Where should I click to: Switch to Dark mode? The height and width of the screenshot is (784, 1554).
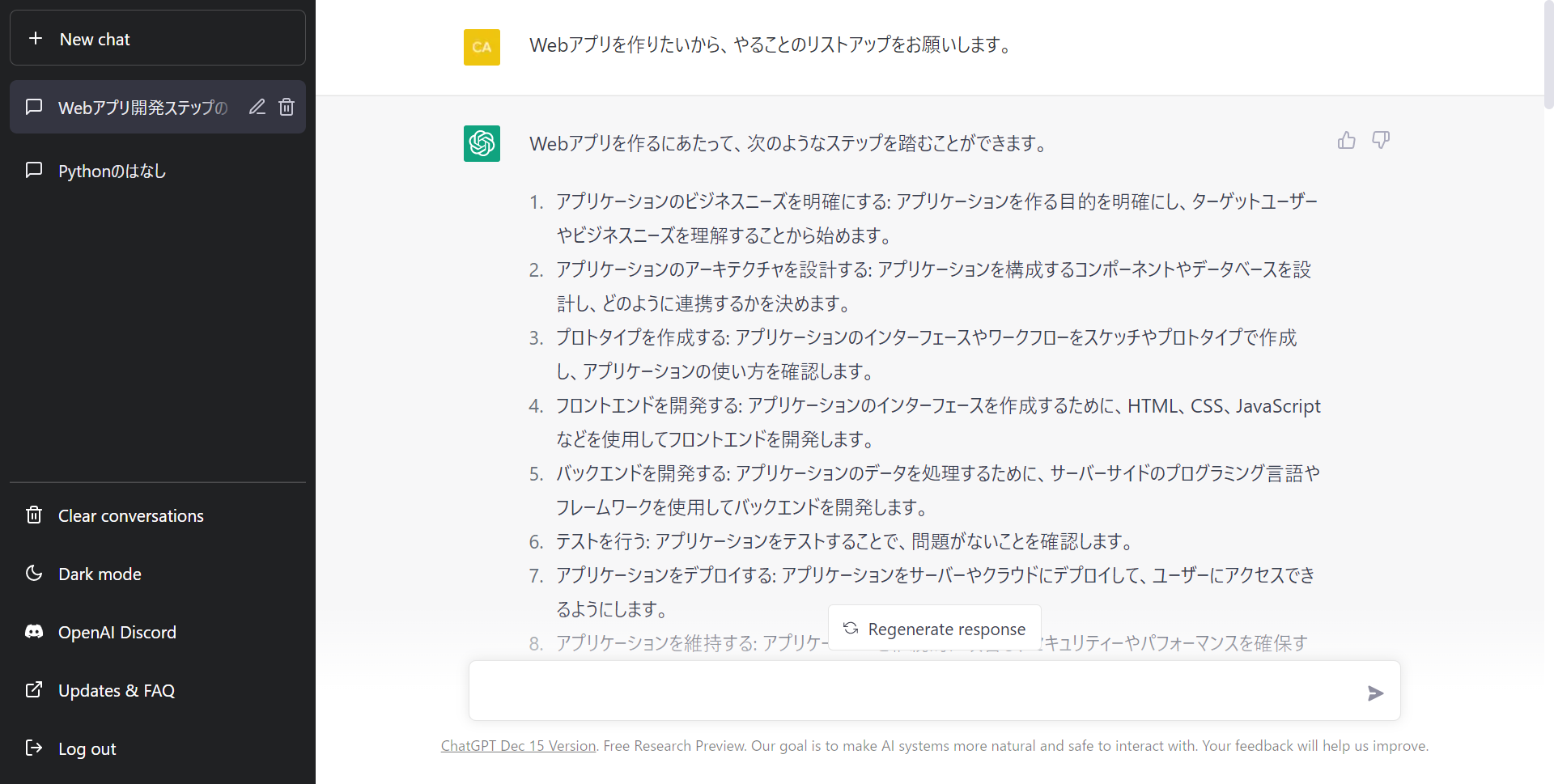(x=99, y=573)
